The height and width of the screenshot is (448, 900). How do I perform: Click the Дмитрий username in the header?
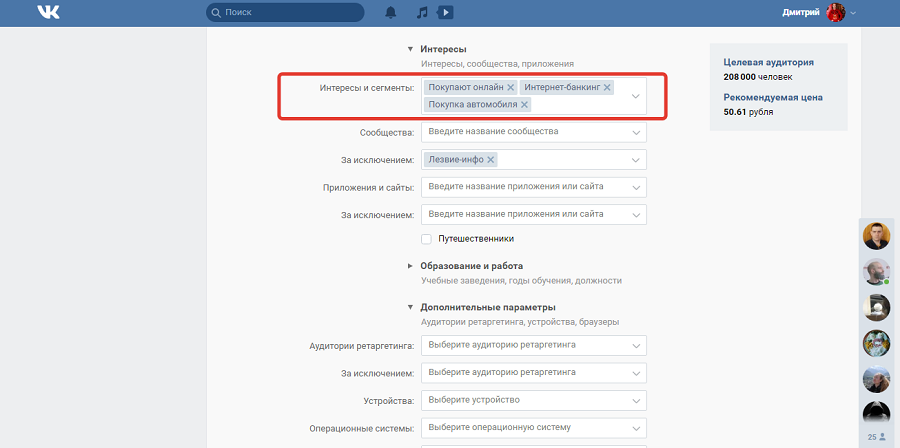pos(801,13)
